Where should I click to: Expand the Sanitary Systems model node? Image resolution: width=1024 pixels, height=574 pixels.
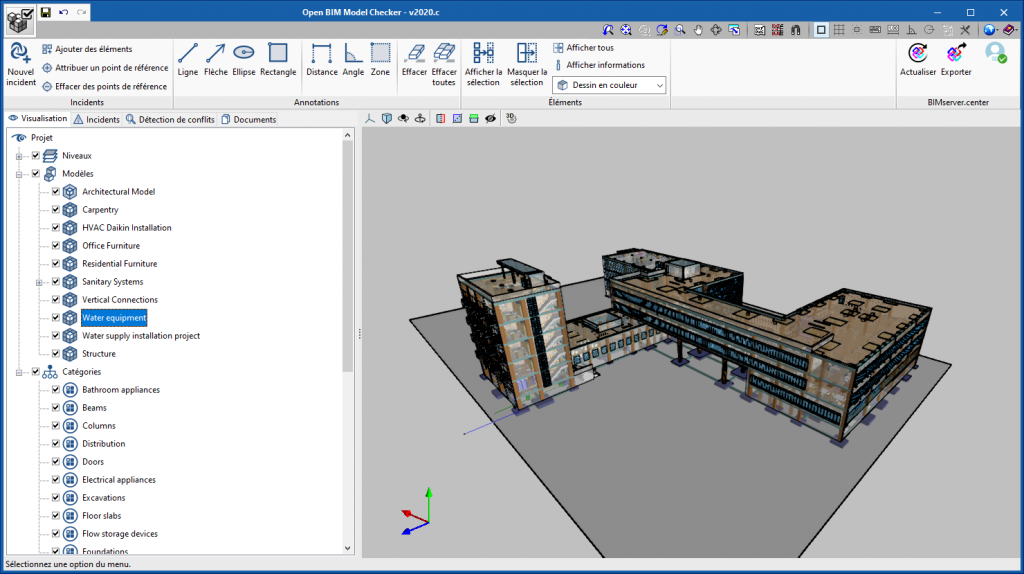pyautogui.click(x=39, y=282)
